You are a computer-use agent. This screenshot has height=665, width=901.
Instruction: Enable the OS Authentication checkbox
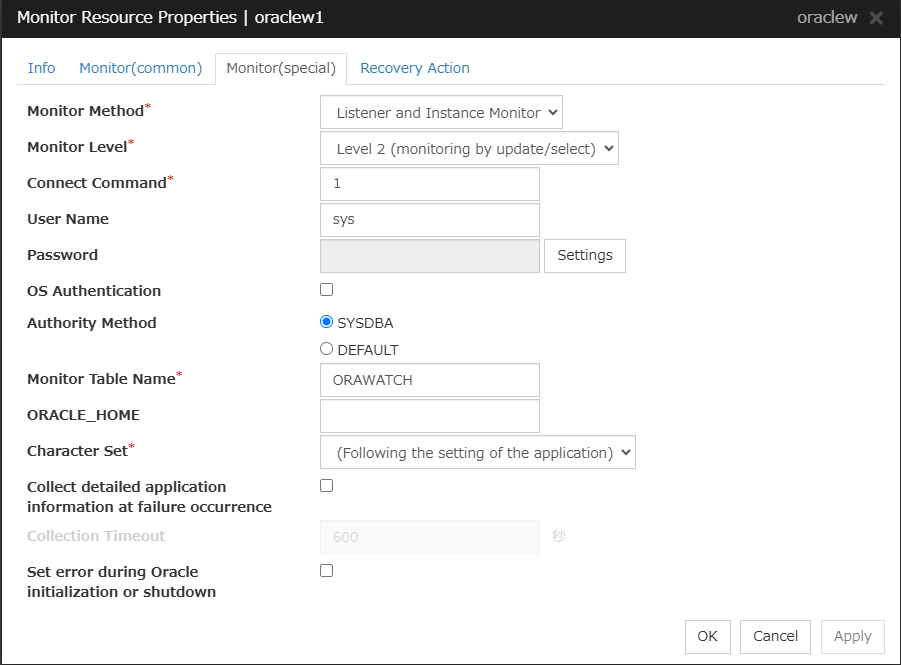(326, 290)
